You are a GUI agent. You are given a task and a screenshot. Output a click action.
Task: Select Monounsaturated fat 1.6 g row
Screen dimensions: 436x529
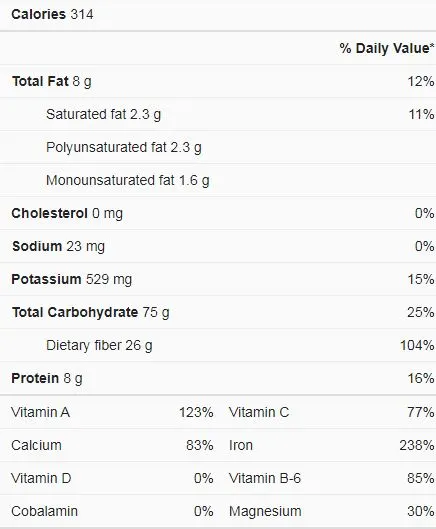218,180
